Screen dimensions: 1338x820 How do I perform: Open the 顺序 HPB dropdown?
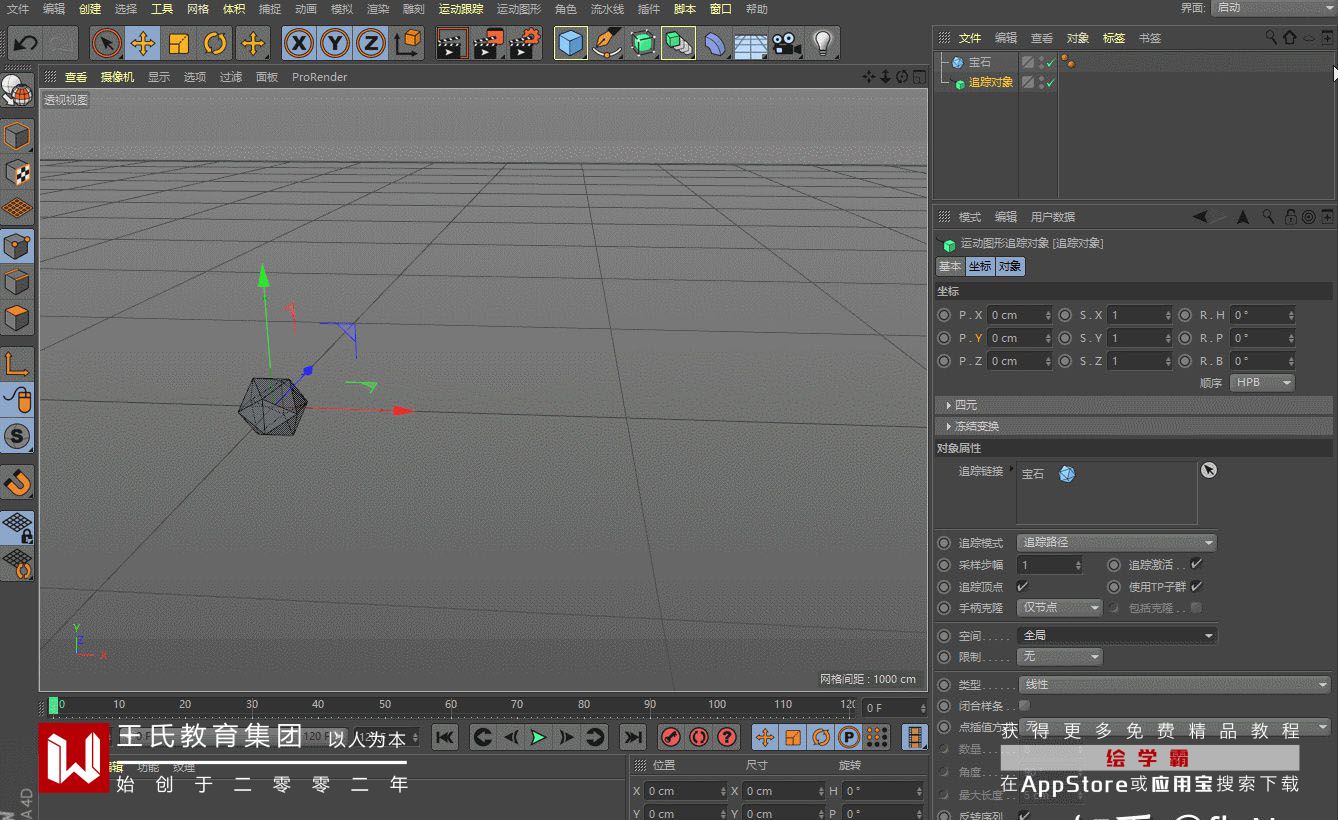tap(1262, 383)
